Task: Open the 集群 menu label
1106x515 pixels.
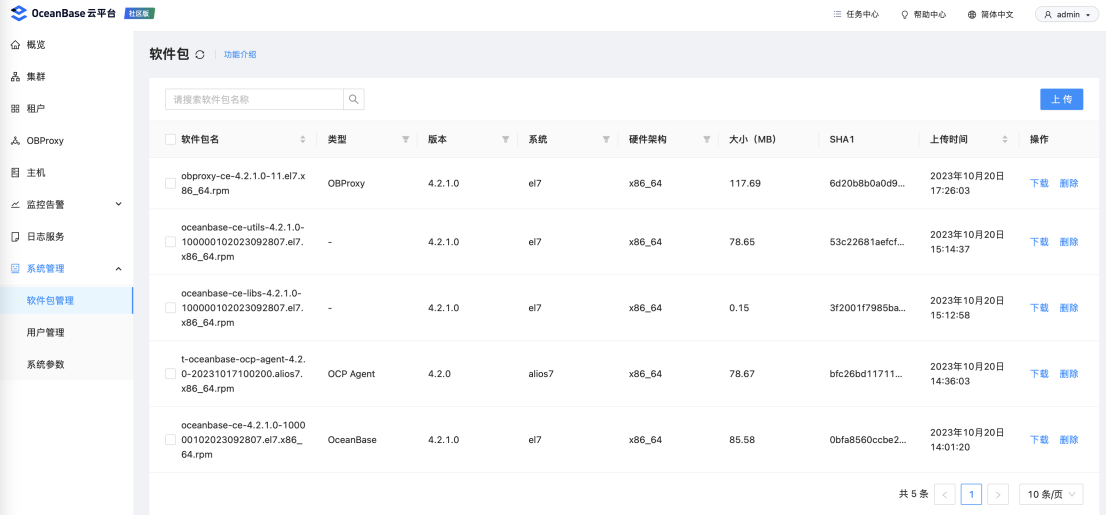Action: tap(36, 76)
